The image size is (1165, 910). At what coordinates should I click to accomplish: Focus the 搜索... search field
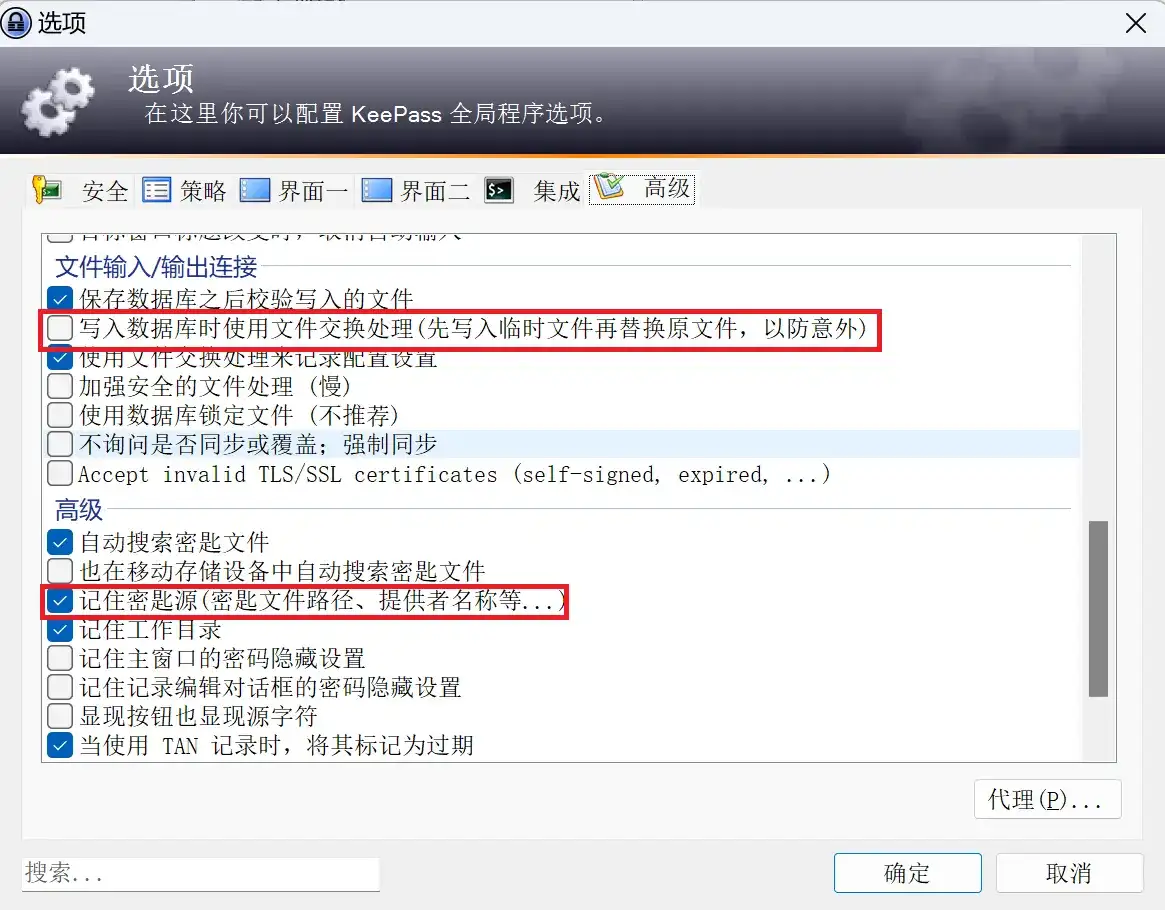click(201, 873)
